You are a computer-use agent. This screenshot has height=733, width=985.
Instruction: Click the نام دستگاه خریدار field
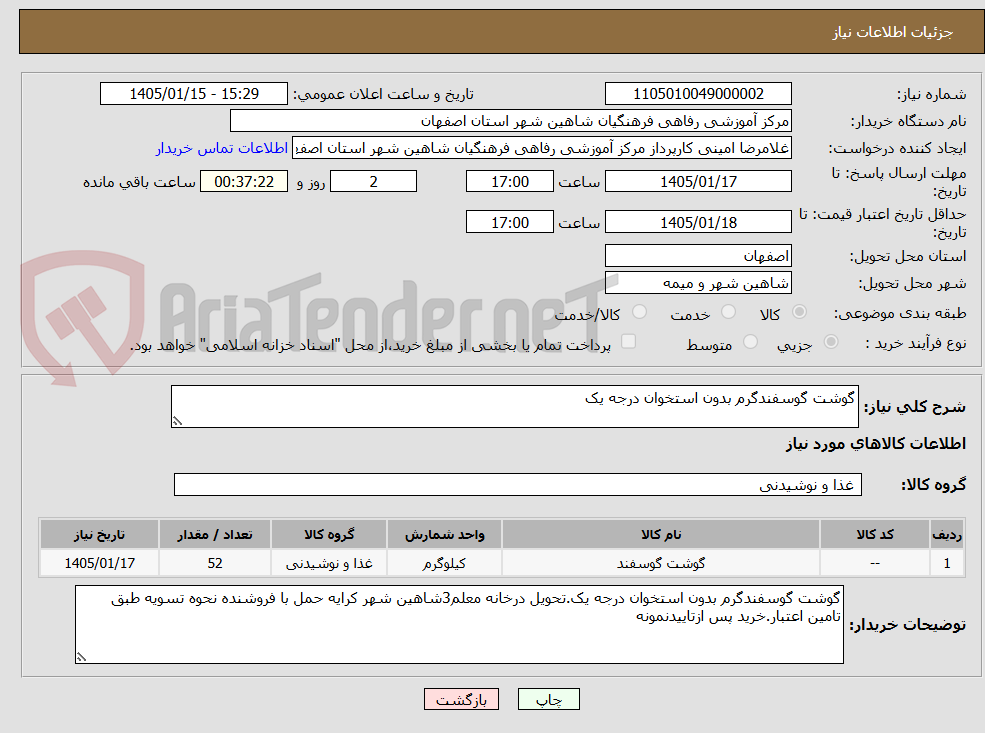(511, 121)
